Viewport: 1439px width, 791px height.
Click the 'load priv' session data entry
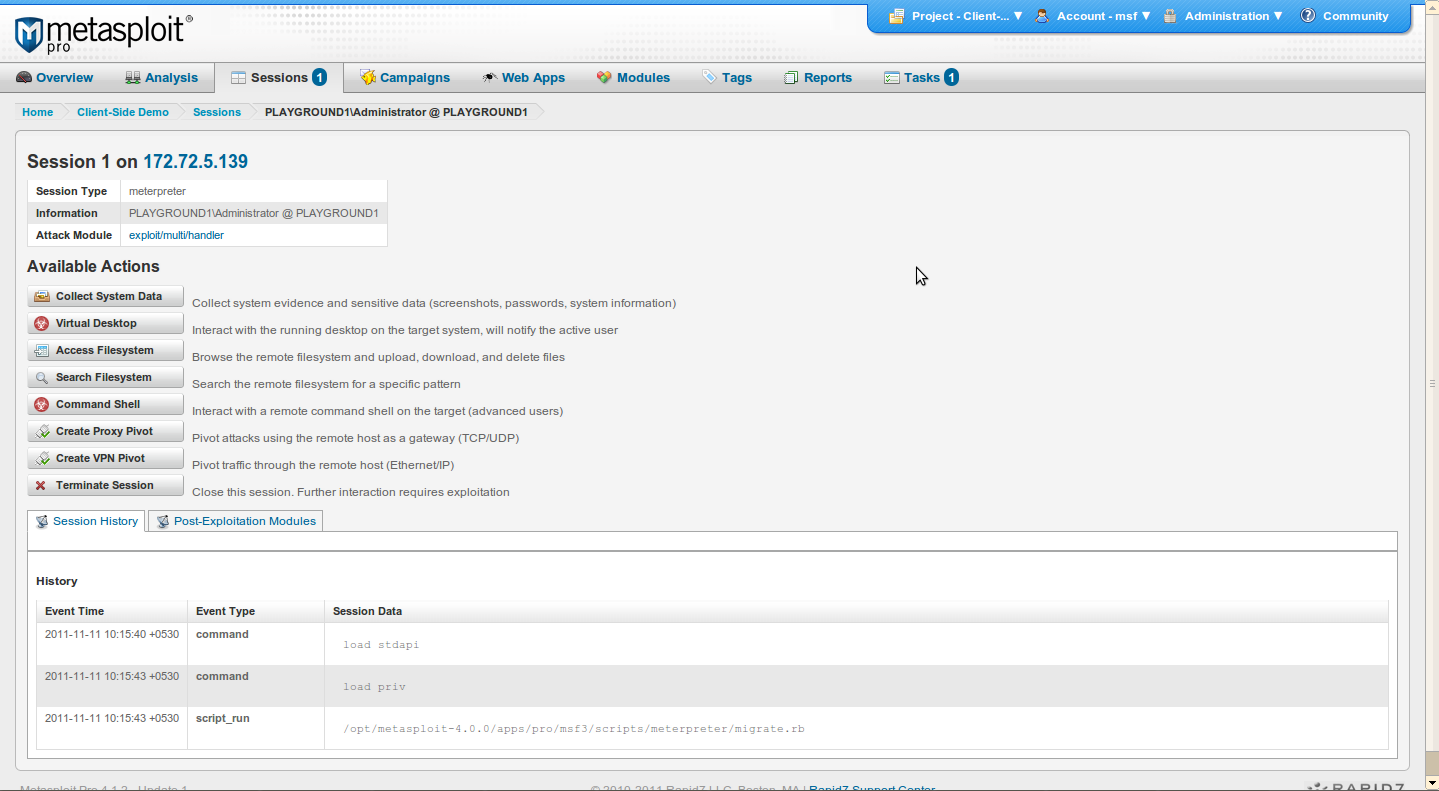[374, 687]
